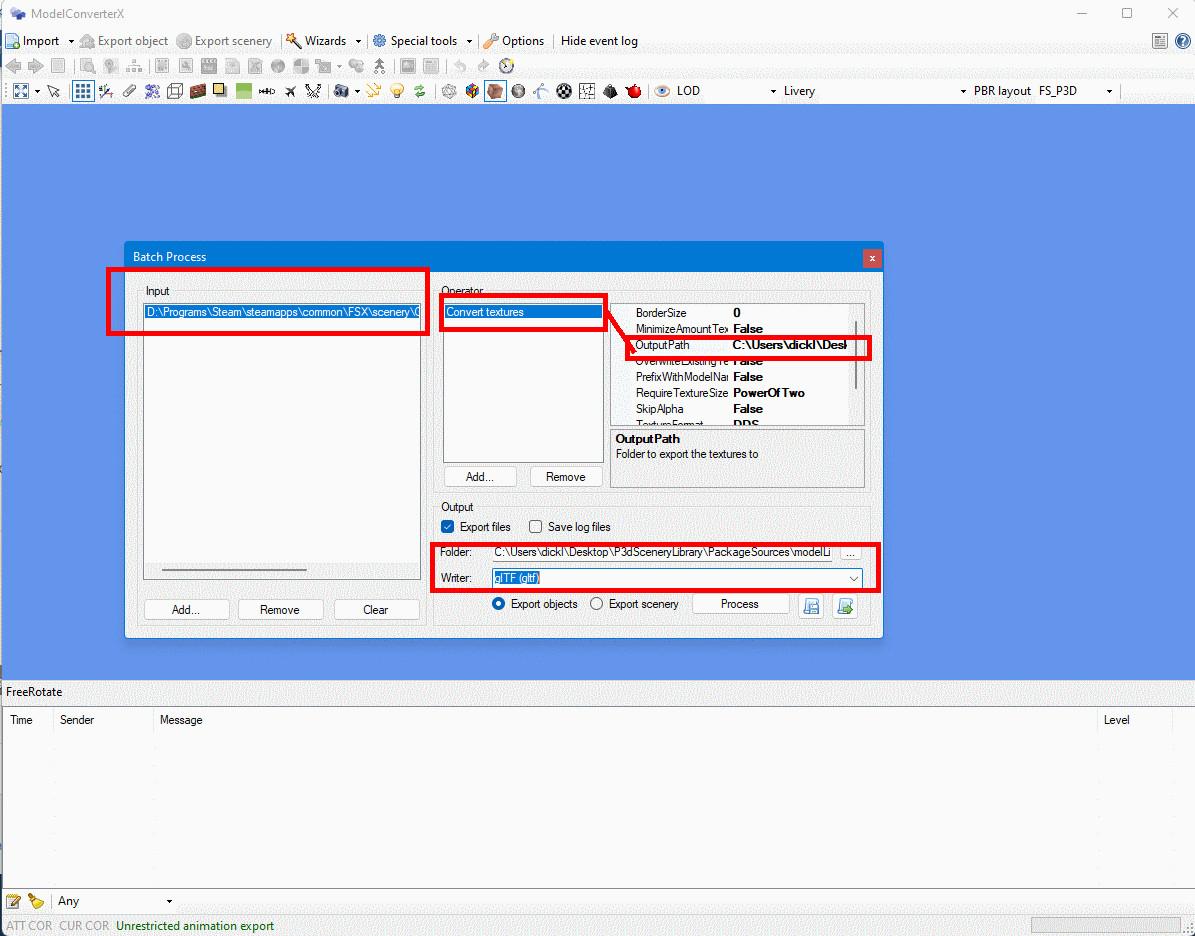The image size is (1195, 936).
Task: Click the save batch settings disk icon
Action: (812, 605)
